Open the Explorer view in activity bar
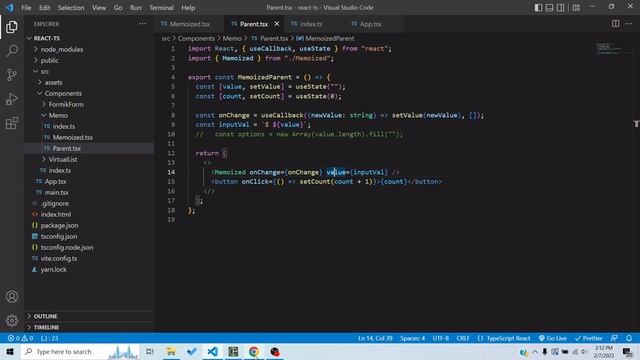Image resolution: width=640 pixels, height=360 pixels. coord(12,27)
